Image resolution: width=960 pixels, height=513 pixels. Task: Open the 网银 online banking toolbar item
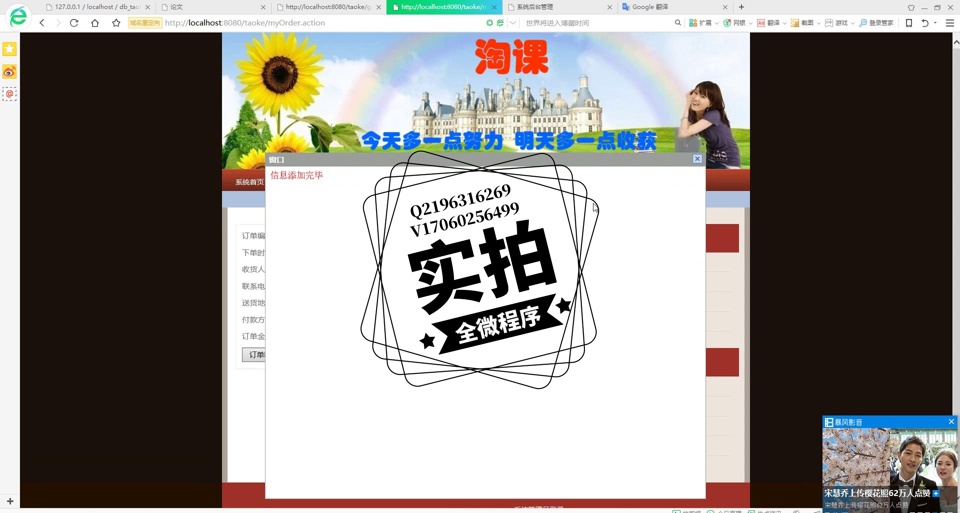(x=735, y=23)
